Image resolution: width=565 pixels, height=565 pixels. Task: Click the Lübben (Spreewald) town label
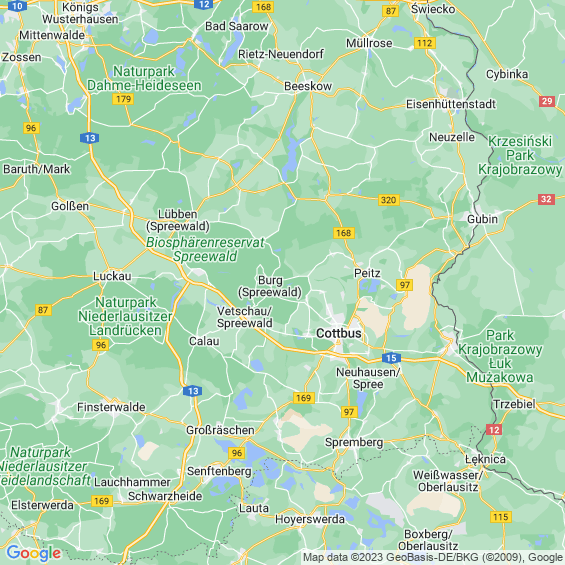tap(178, 220)
